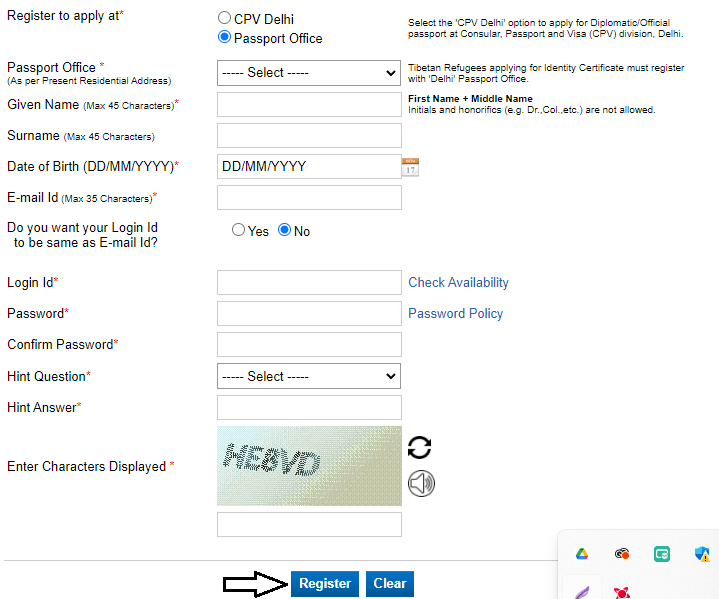Select the CPV Delhi radio option
The image size is (719, 599).
pyautogui.click(x=224, y=18)
